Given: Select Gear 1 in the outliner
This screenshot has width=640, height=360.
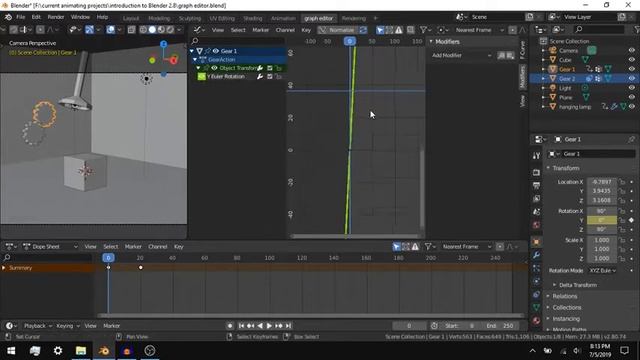Looking at the screenshot, I should (x=567, y=69).
